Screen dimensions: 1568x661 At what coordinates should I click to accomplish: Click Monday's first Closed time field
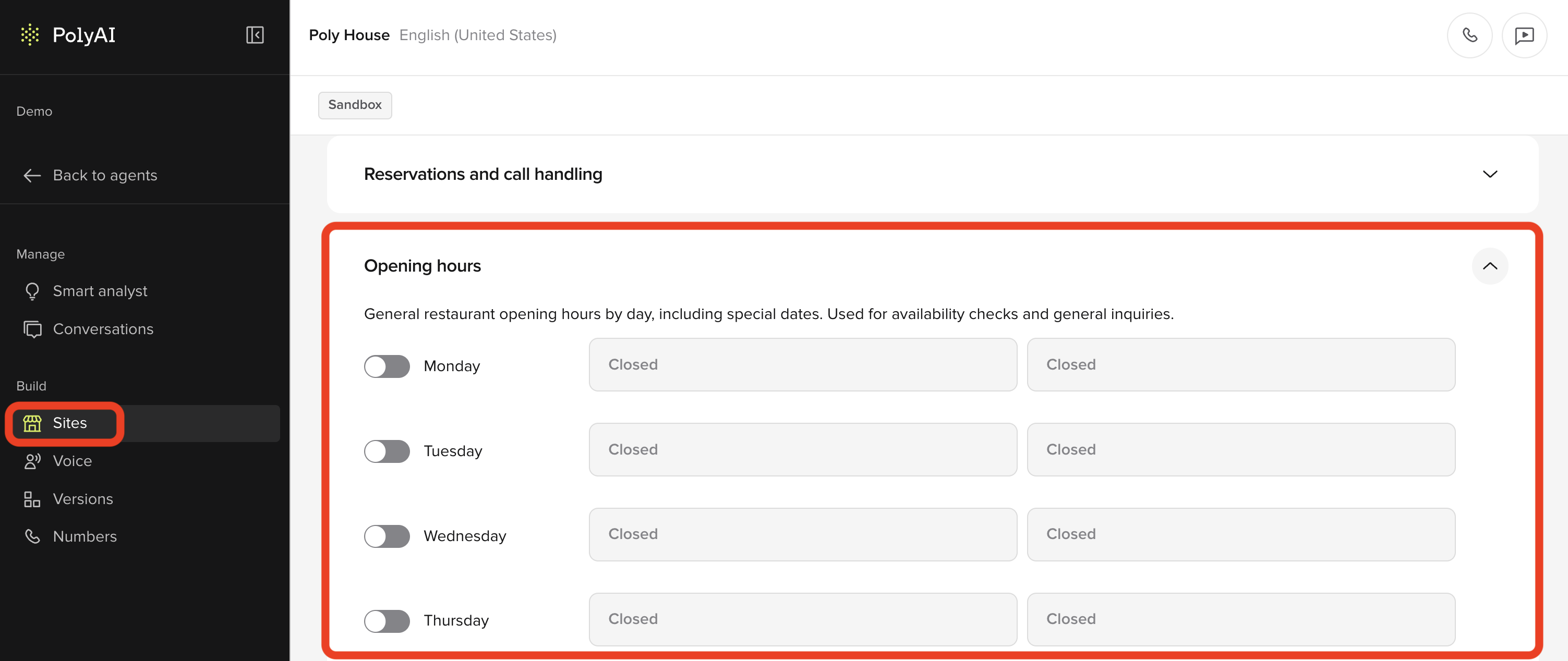pyautogui.click(x=803, y=365)
